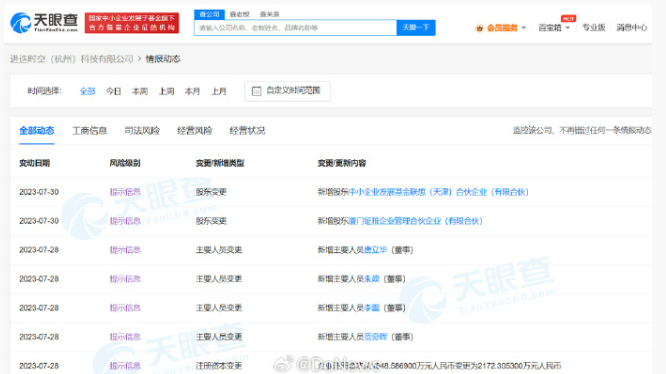Switch to the 经营状况 tab
Screen dimensions: 666x374
(247, 131)
